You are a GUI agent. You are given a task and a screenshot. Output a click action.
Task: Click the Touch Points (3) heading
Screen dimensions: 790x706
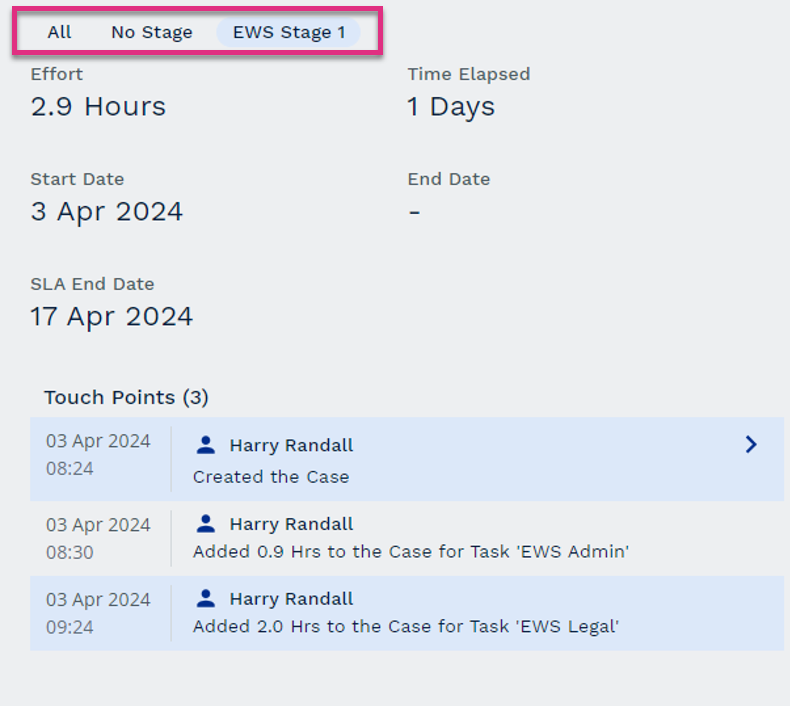click(x=126, y=397)
